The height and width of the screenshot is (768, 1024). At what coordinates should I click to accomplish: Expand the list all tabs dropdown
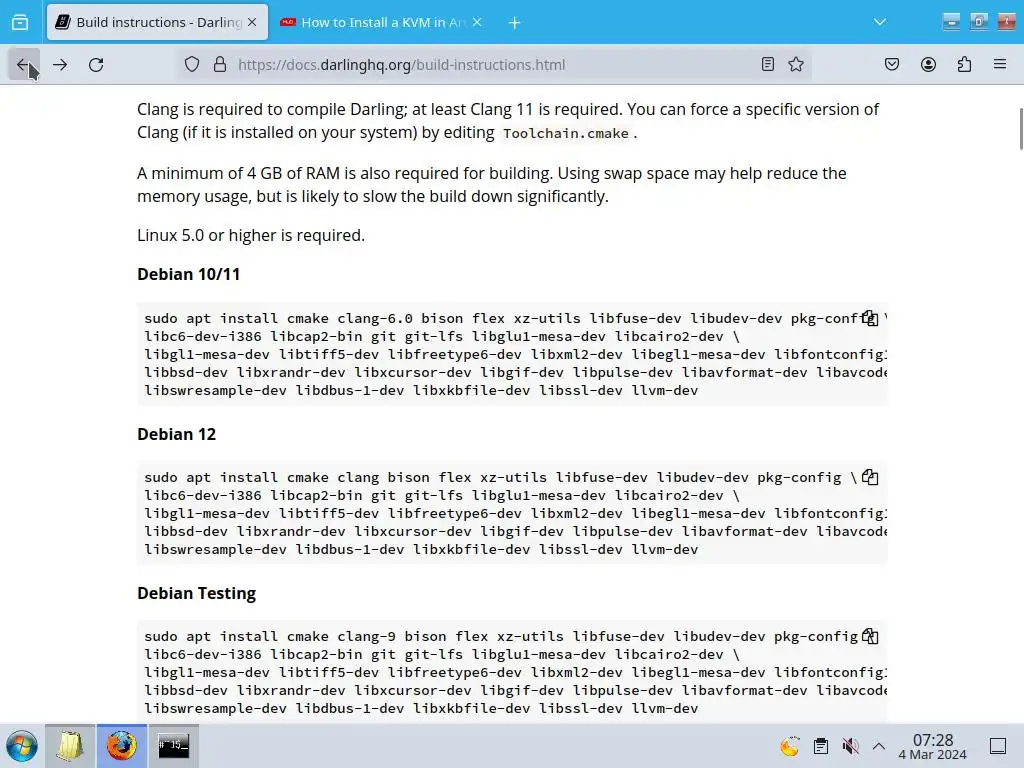tap(880, 22)
